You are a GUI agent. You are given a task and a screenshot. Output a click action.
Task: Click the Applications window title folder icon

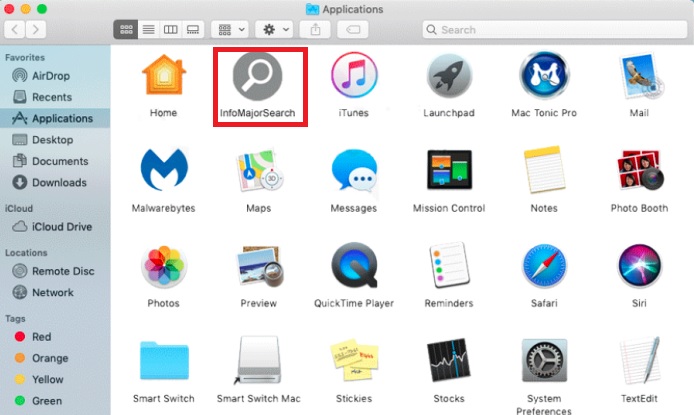pyautogui.click(x=312, y=9)
